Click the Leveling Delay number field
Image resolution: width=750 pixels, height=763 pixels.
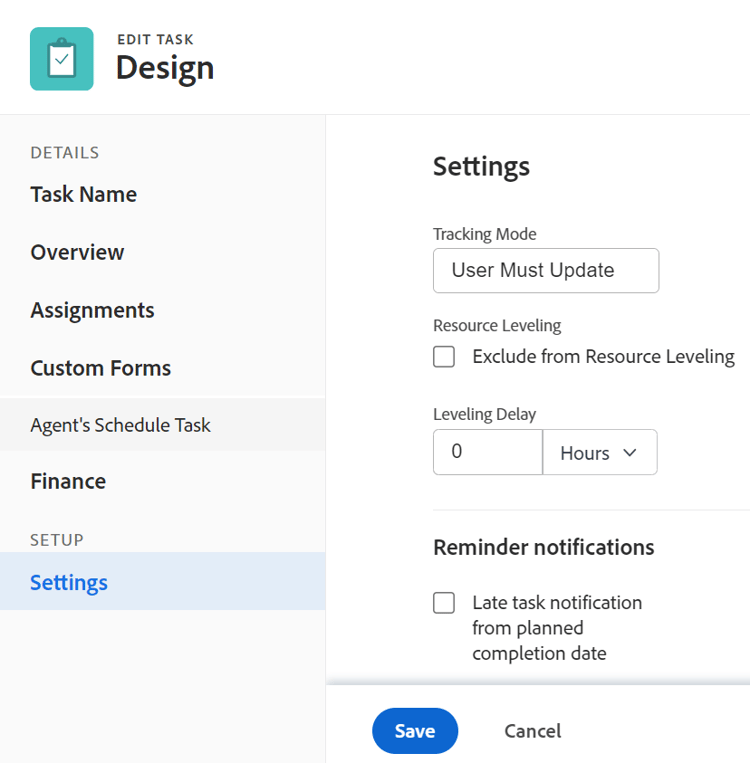[488, 452]
